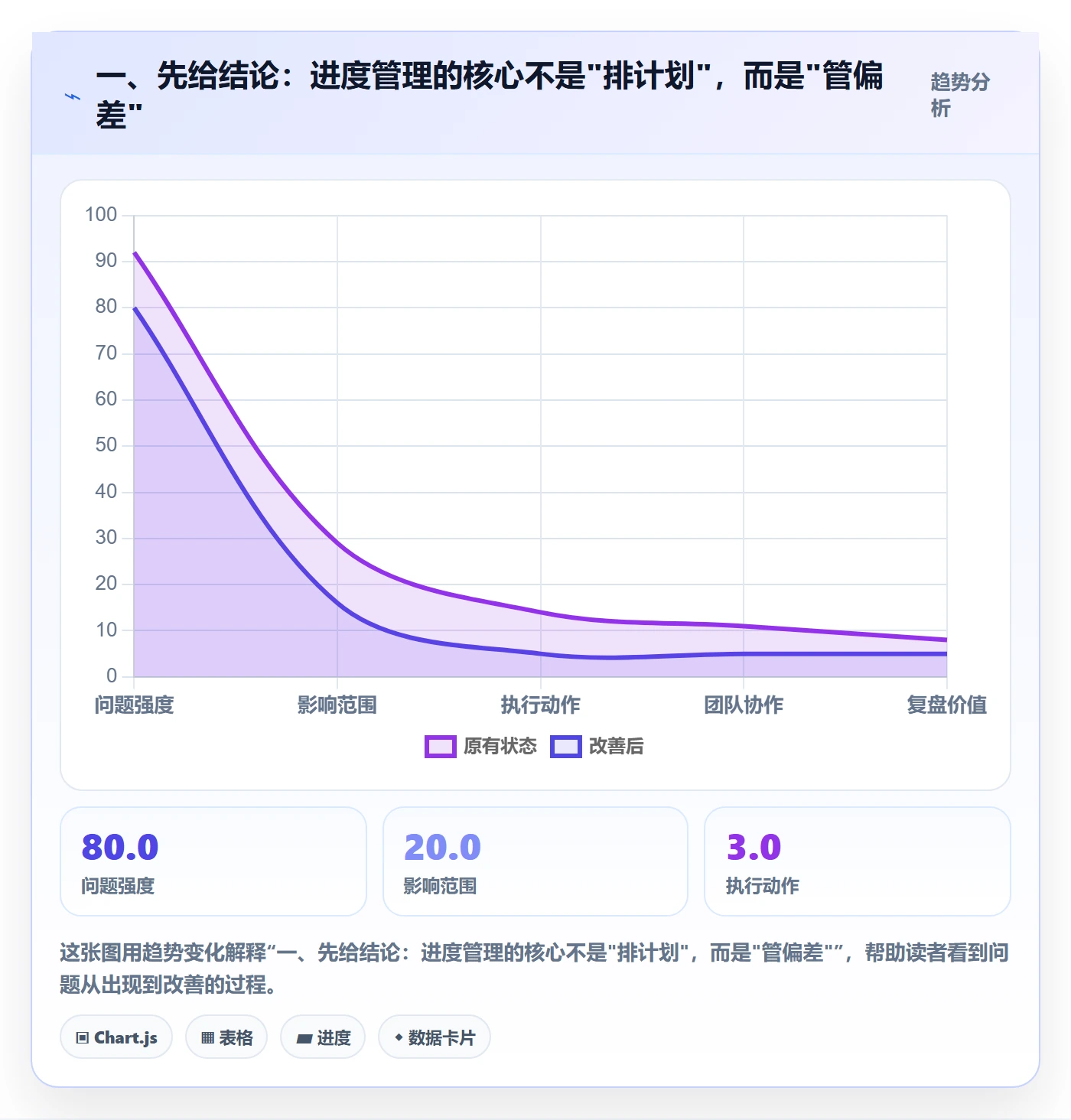Click the 复盘价值 x-axis label
Viewport: 1071px width, 1120px height.
947,705
